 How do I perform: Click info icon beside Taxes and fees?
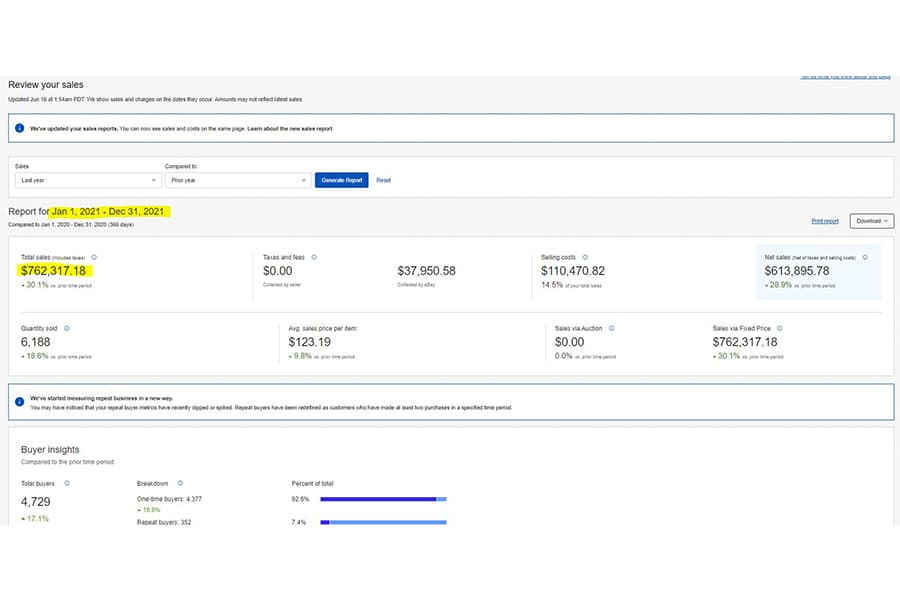(314, 257)
